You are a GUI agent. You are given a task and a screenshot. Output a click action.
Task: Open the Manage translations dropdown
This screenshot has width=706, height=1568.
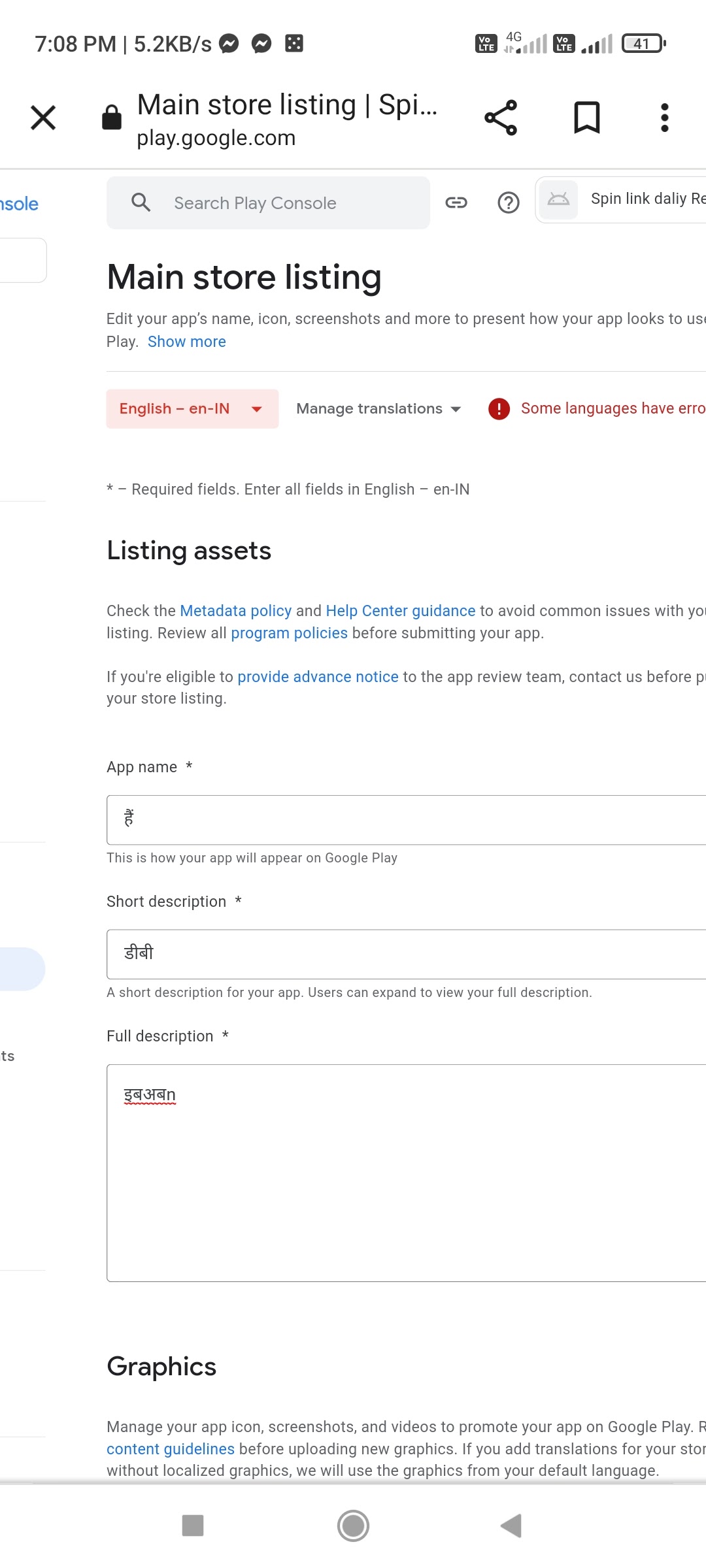point(378,409)
